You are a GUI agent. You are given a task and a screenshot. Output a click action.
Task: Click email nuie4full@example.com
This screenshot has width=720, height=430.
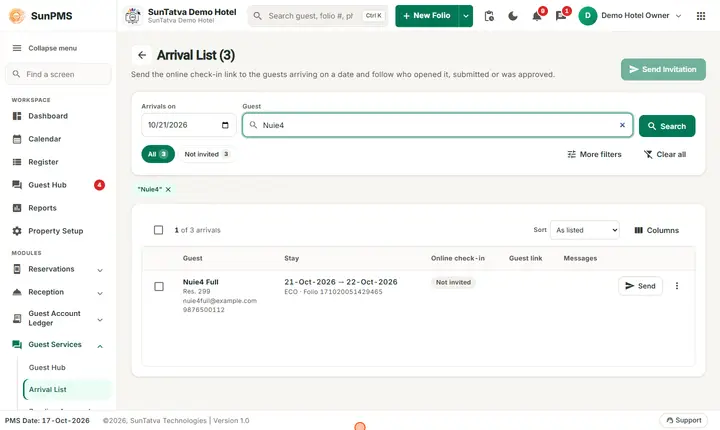[219, 300]
